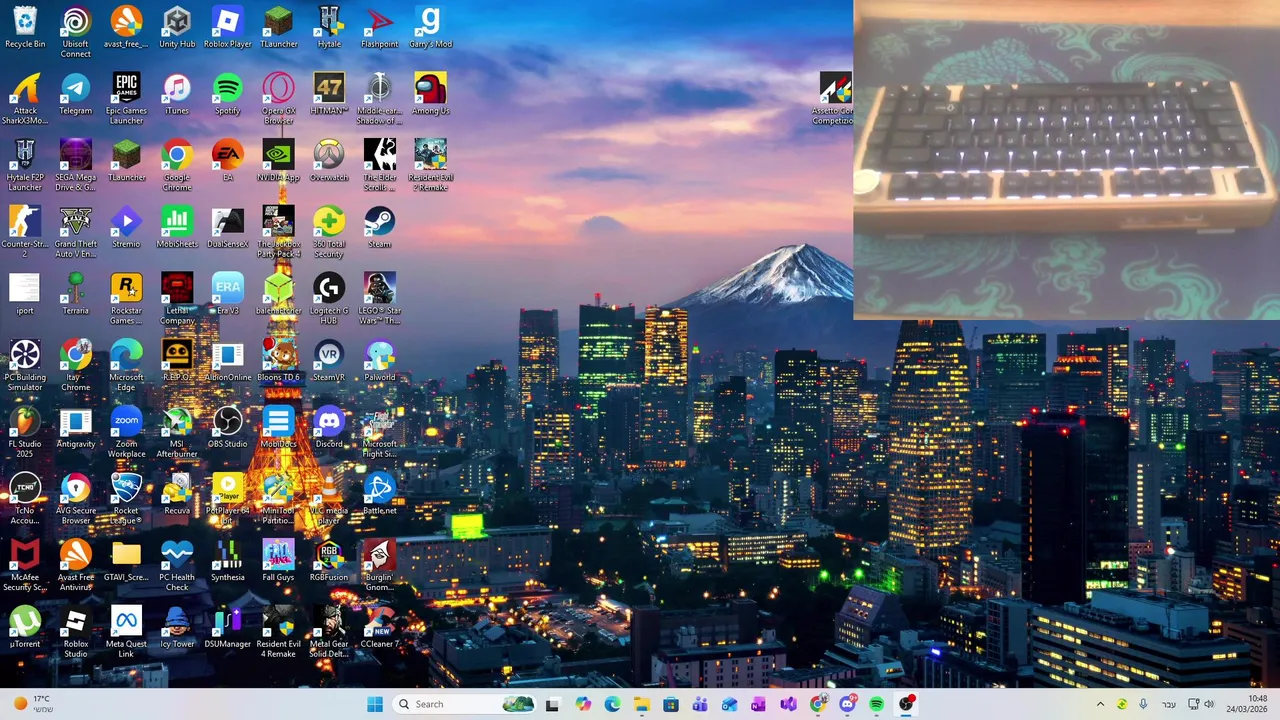1280x720 pixels.
Task: Open the DualSenseX shortcut
Action: (228, 228)
